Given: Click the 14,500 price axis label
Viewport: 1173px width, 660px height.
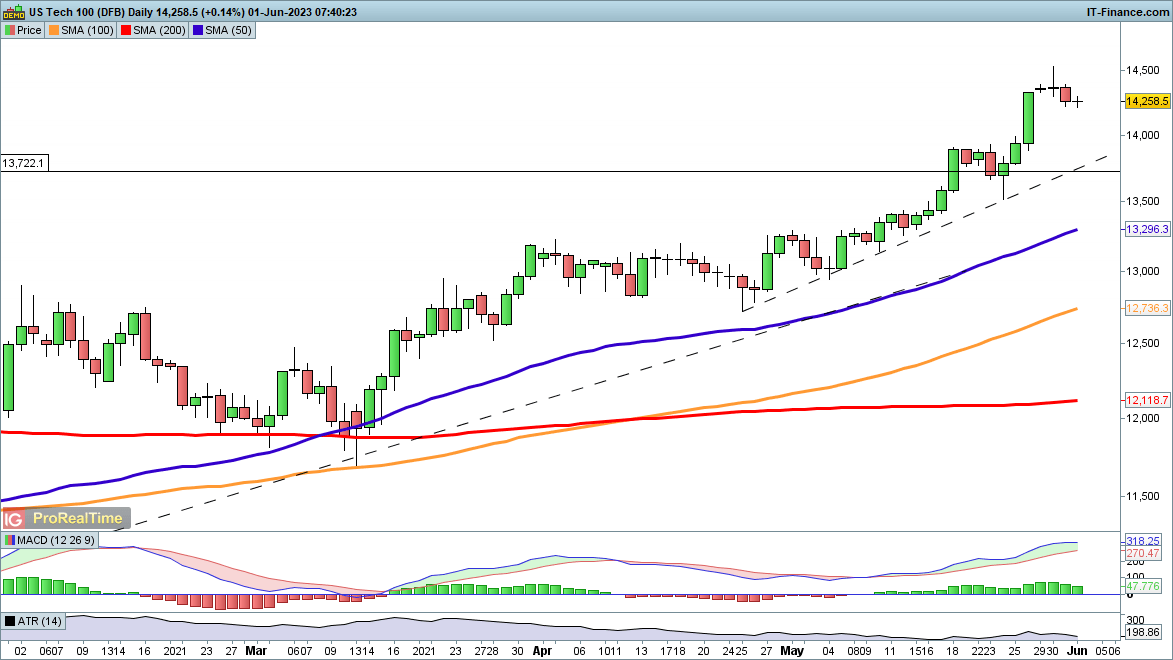Looking at the screenshot, I should tap(1142, 70).
